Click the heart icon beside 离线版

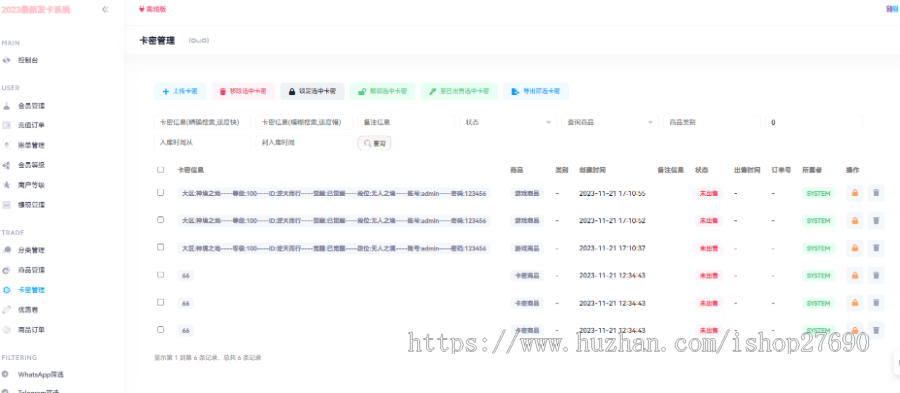click(142, 9)
